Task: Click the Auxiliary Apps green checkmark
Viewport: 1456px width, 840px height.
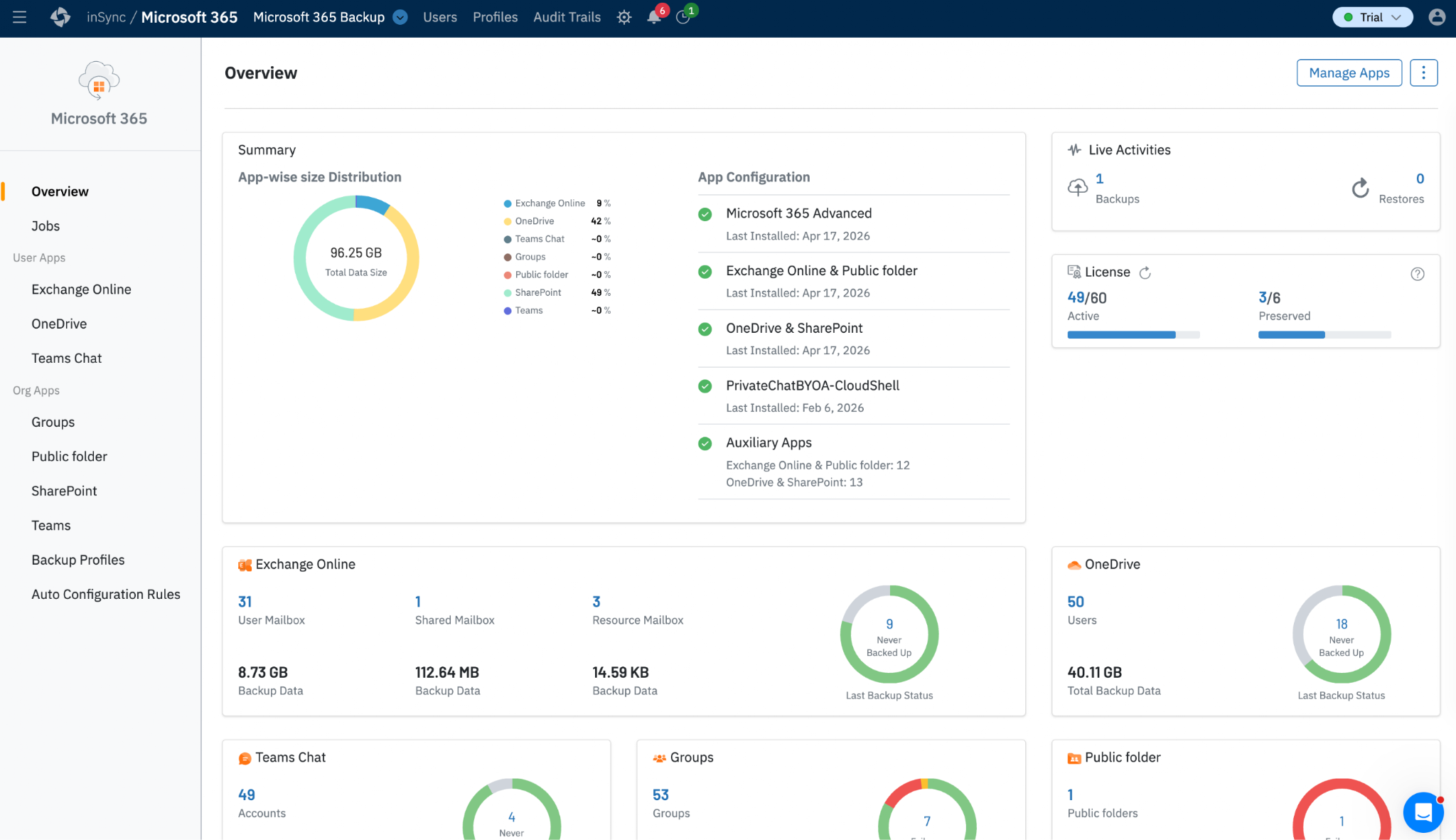Action: point(705,444)
